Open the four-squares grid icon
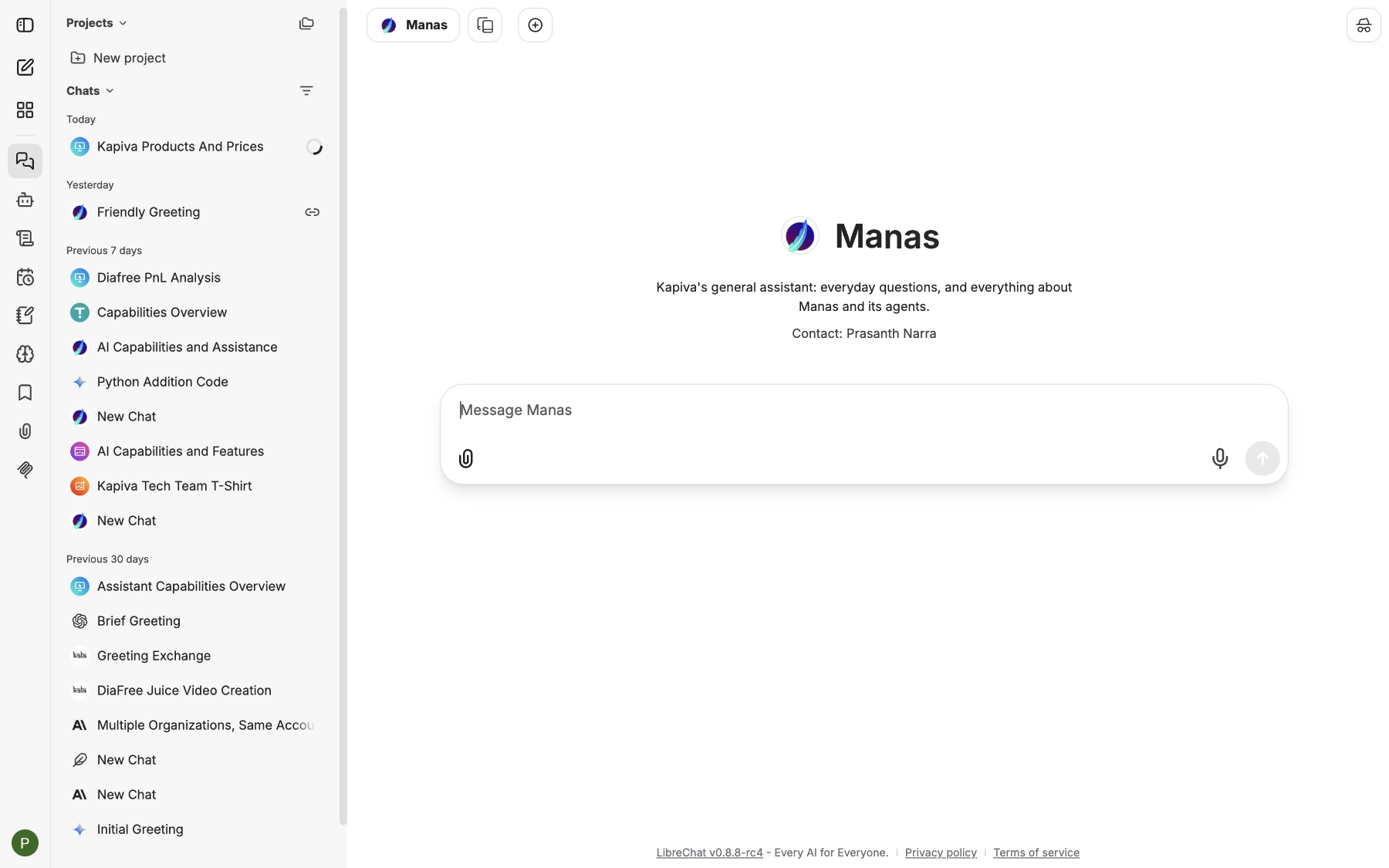The height and width of the screenshot is (868, 1389). click(x=25, y=110)
